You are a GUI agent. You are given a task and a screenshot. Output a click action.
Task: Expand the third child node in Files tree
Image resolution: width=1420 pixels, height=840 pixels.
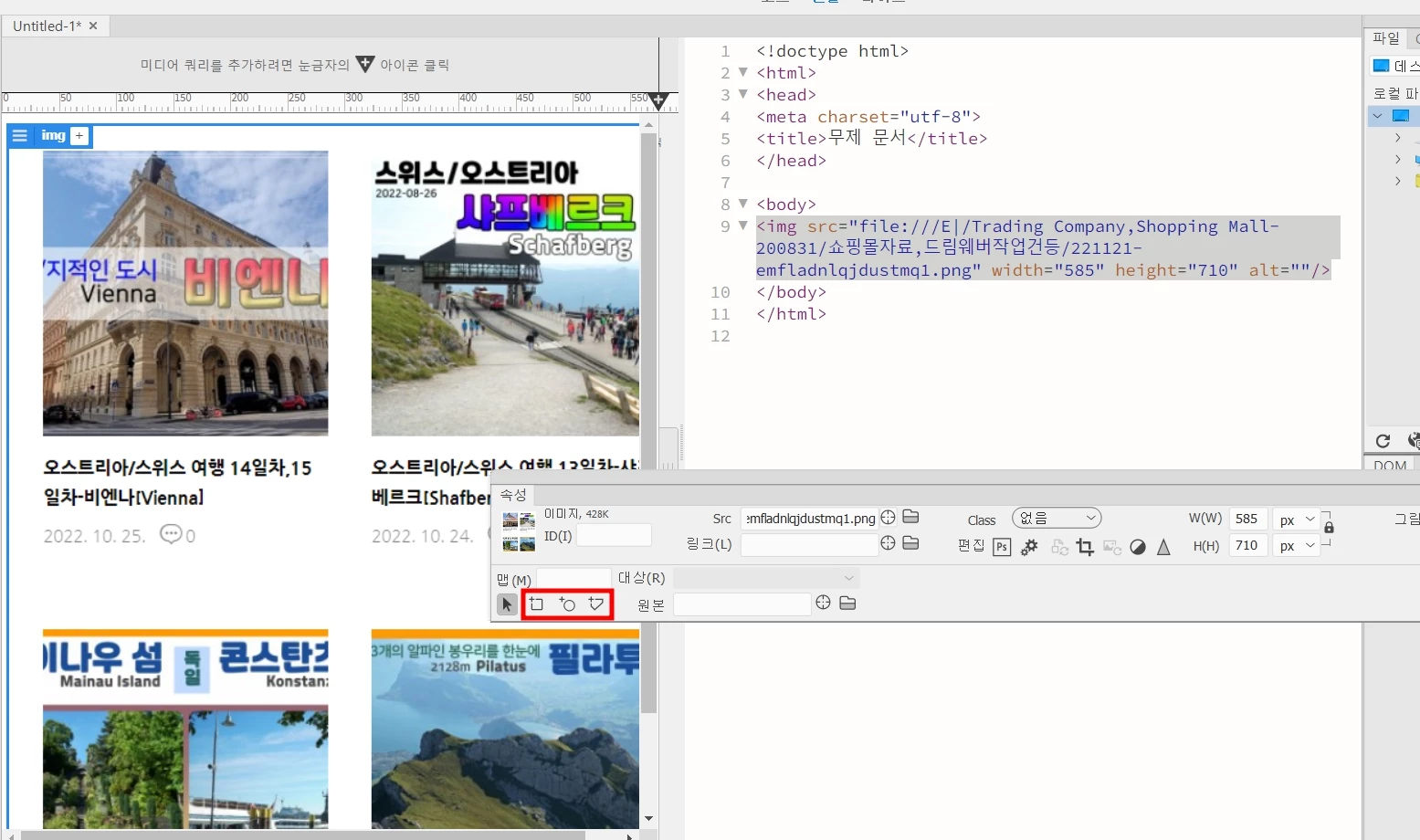pyautogui.click(x=1397, y=182)
